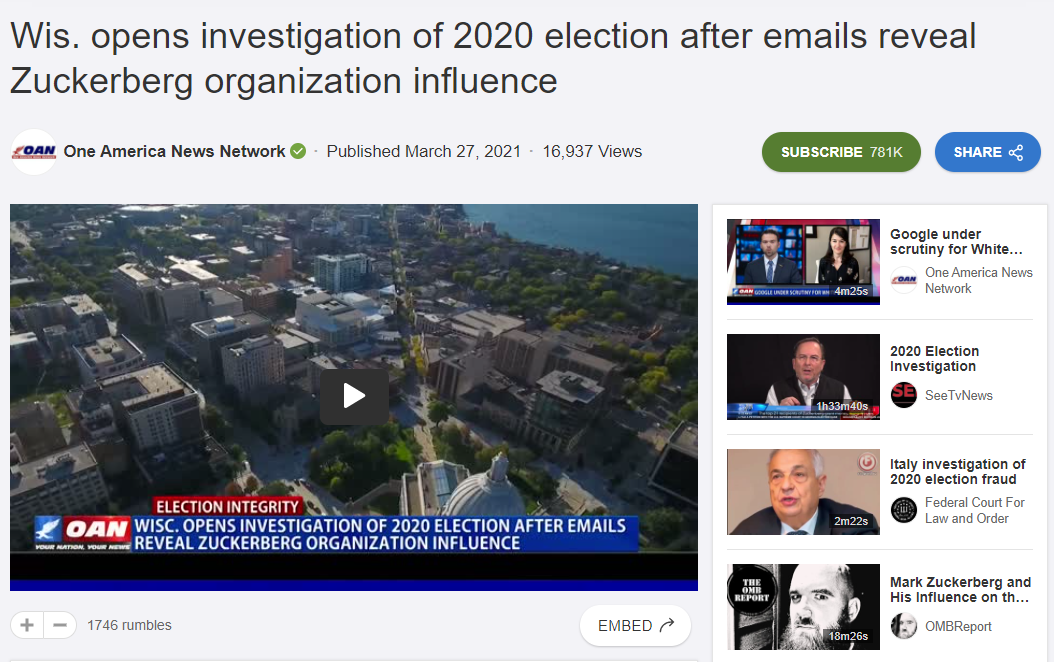Screen dimensions: 1054x662
Task: Click the OAN channel logo avatar
Action: point(34,152)
